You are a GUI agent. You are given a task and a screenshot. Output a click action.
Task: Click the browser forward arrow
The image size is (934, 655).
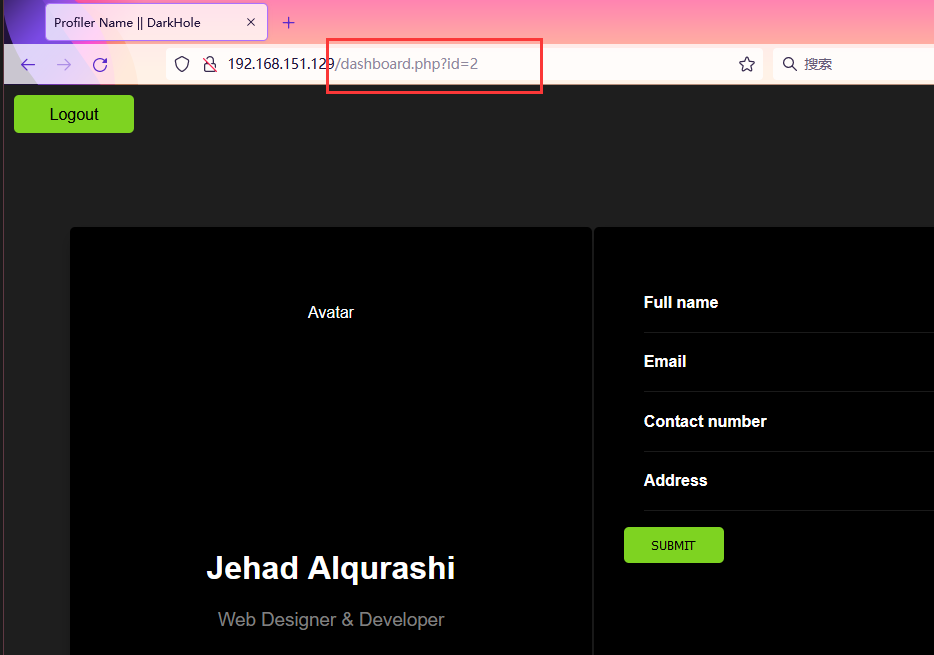pyautogui.click(x=64, y=64)
